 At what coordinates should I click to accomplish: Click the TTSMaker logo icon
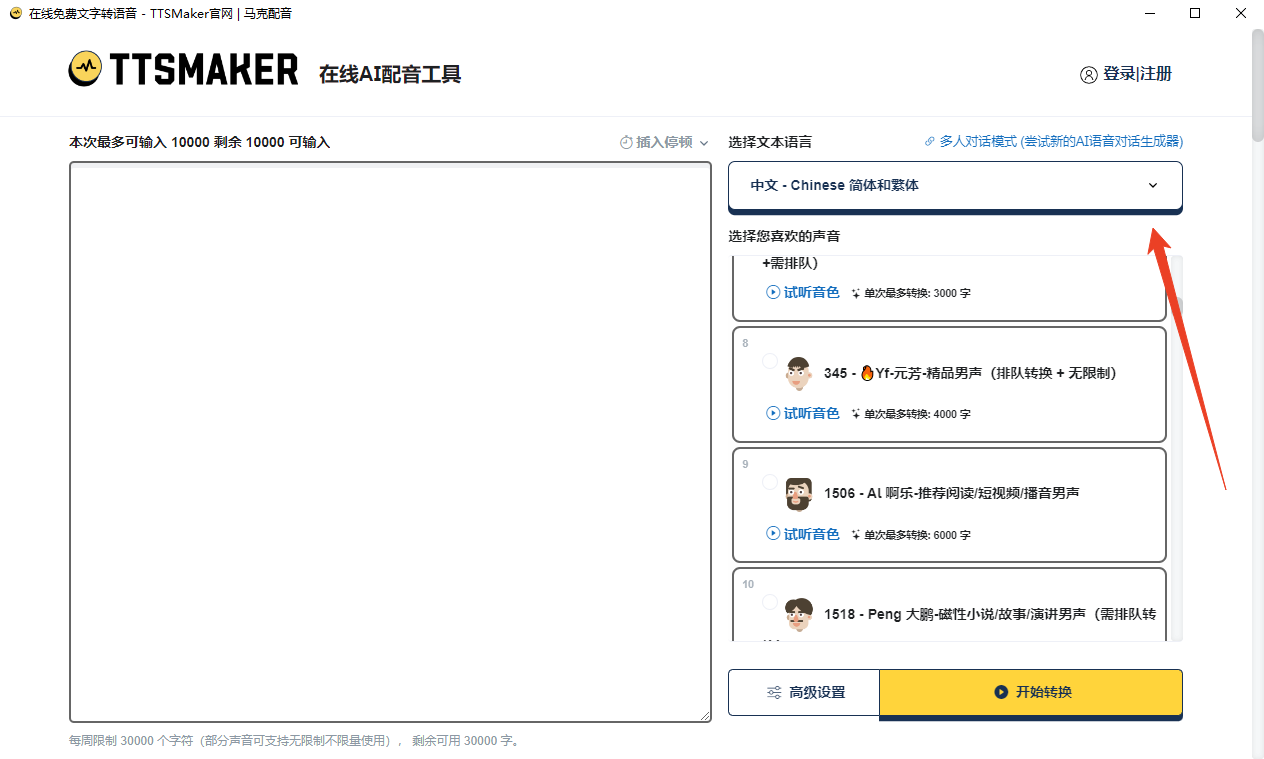[x=86, y=69]
